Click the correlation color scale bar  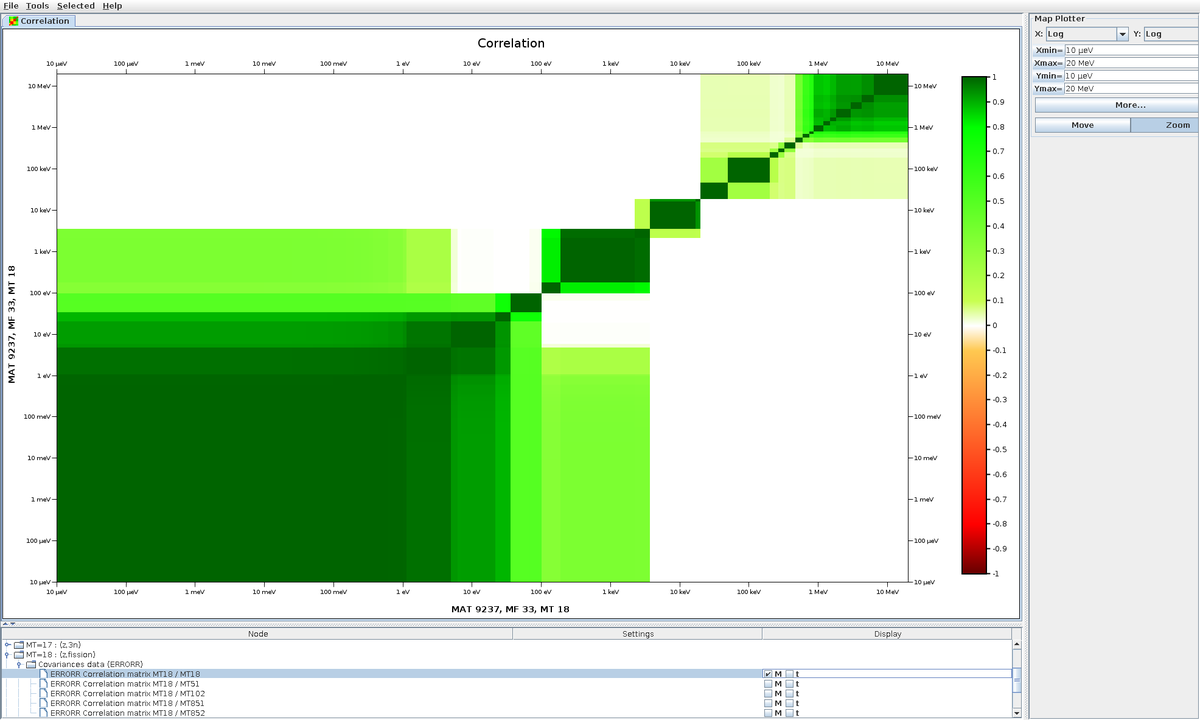click(x=974, y=325)
